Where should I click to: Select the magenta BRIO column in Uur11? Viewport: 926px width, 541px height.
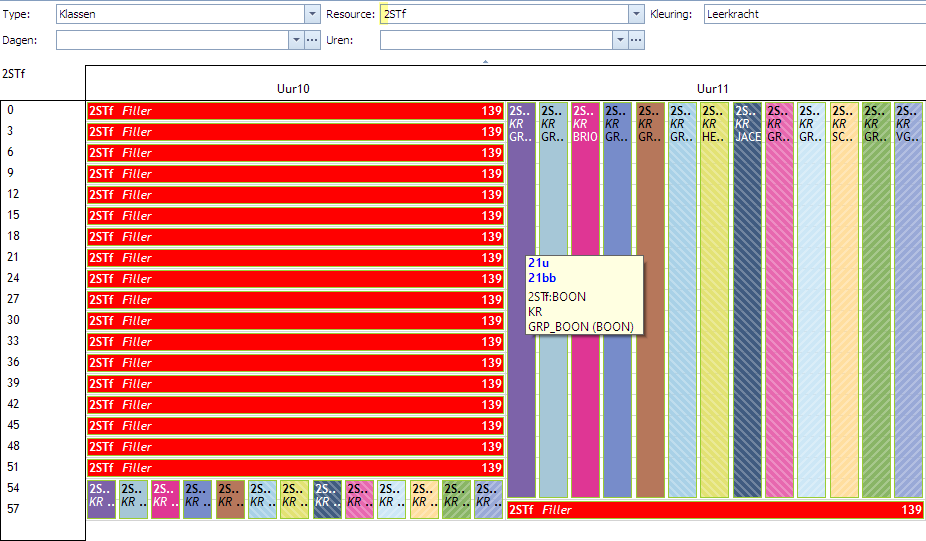[x=585, y=300]
